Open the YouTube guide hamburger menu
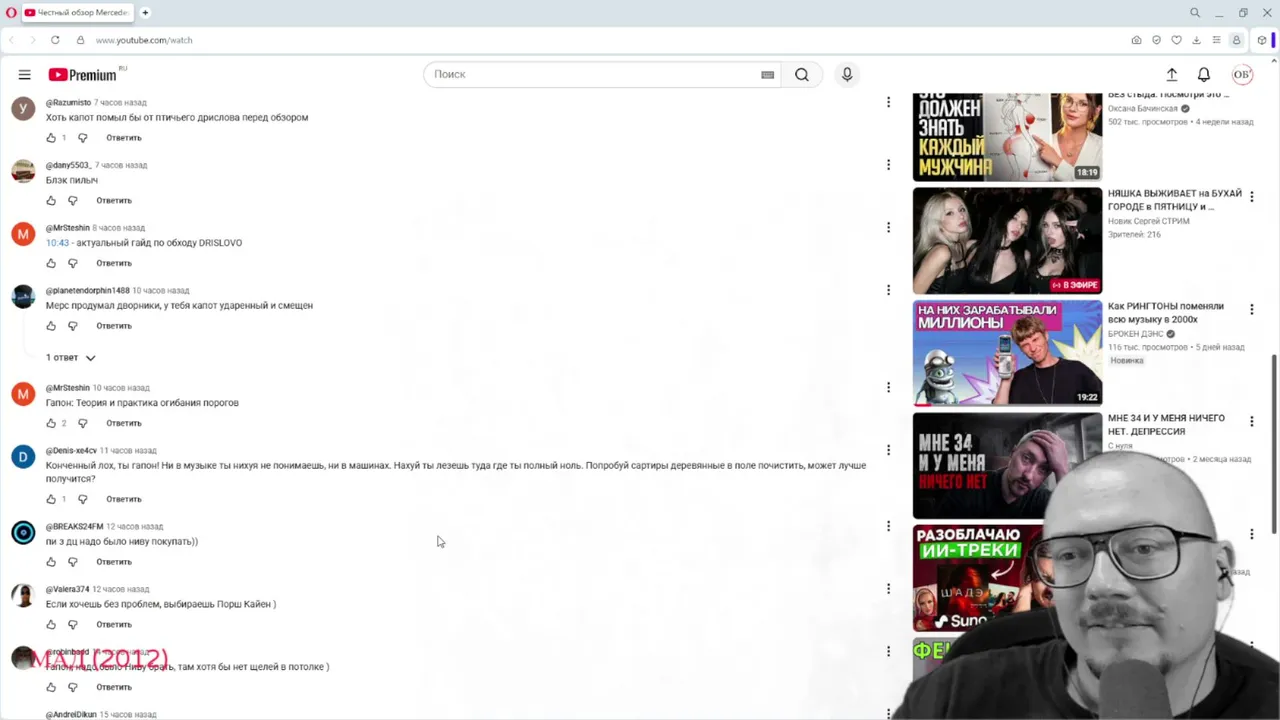 [25, 74]
